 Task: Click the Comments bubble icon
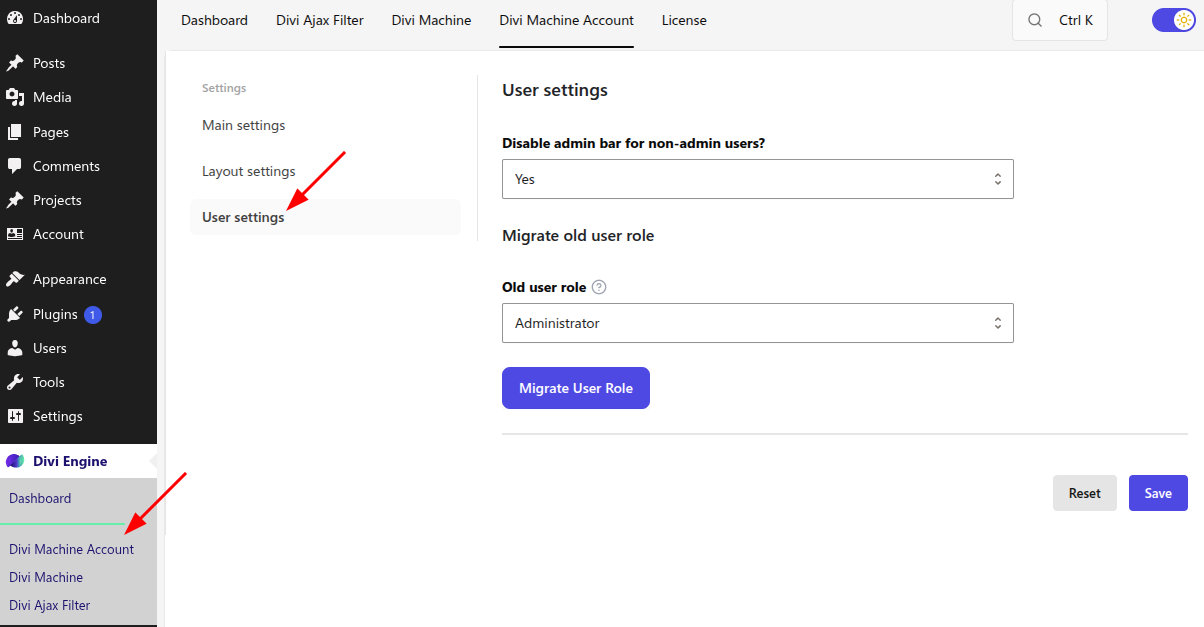[15, 166]
